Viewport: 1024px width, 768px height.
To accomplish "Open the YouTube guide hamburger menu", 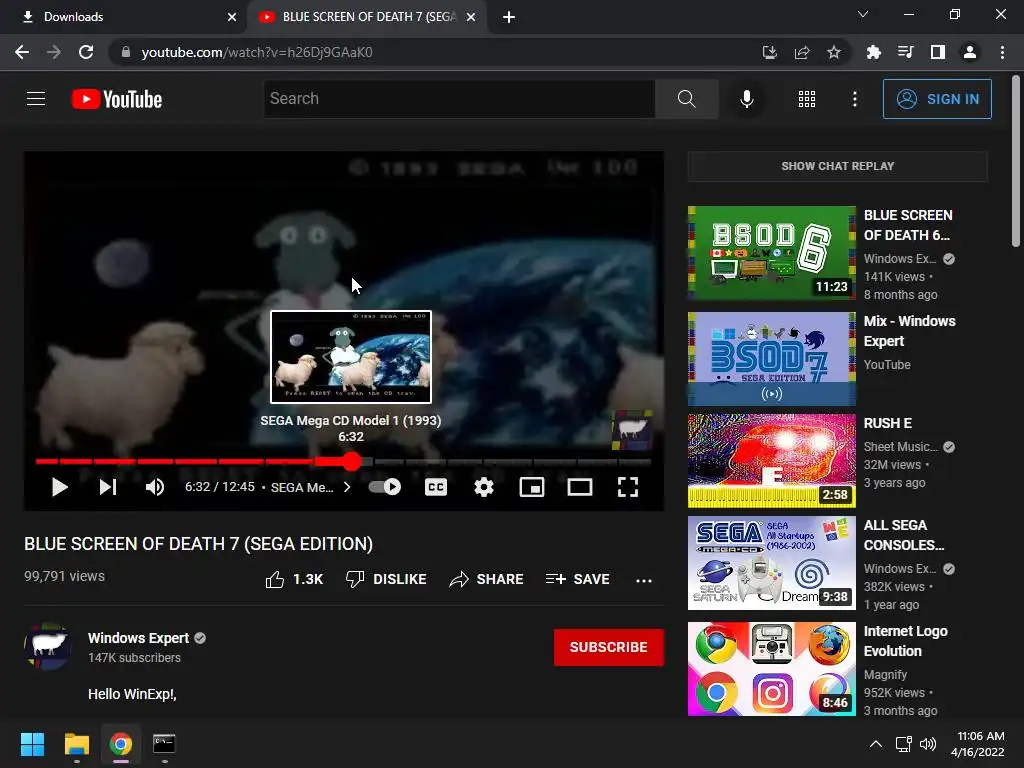I will click(36, 99).
